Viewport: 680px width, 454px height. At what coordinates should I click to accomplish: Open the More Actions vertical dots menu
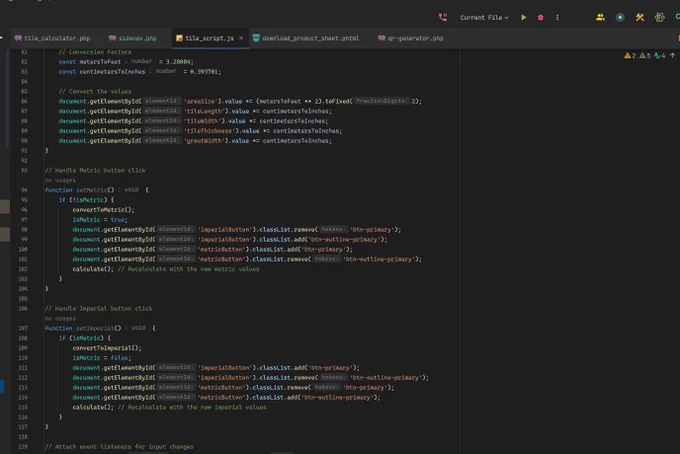pyautogui.click(x=557, y=17)
